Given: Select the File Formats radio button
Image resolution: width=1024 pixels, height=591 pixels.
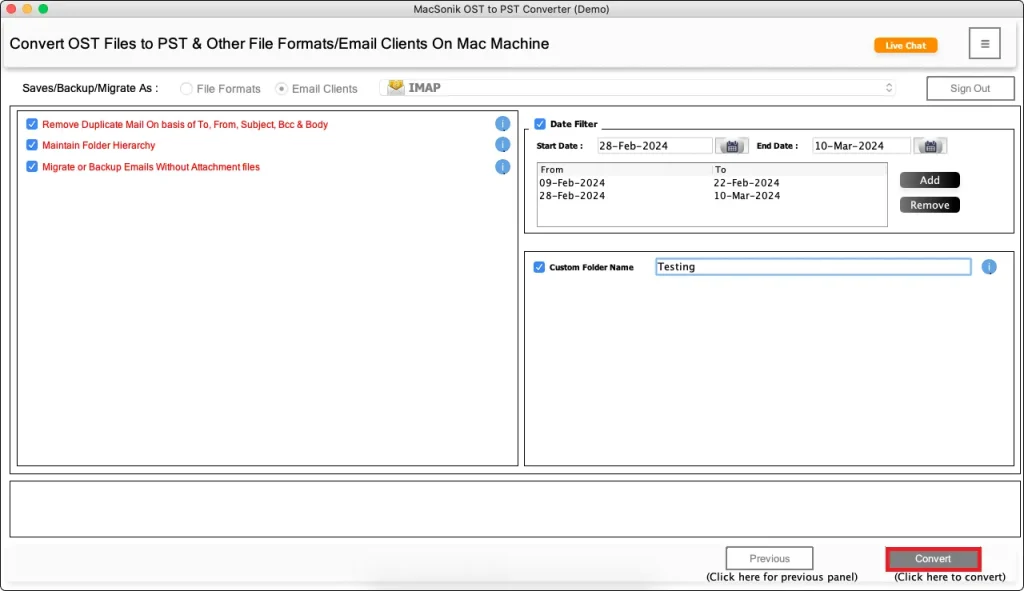Looking at the screenshot, I should click(187, 89).
